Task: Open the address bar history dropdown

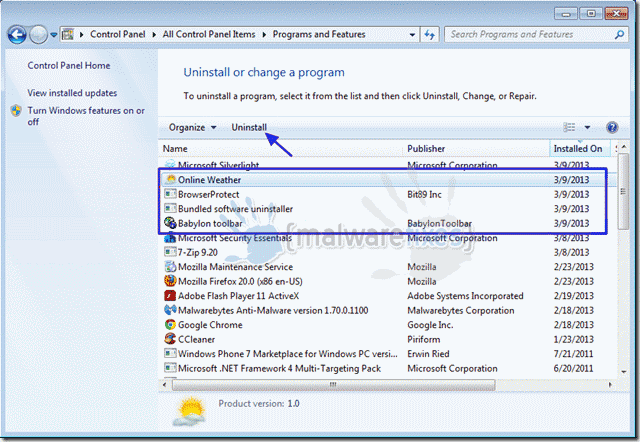Action: [x=412, y=35]
